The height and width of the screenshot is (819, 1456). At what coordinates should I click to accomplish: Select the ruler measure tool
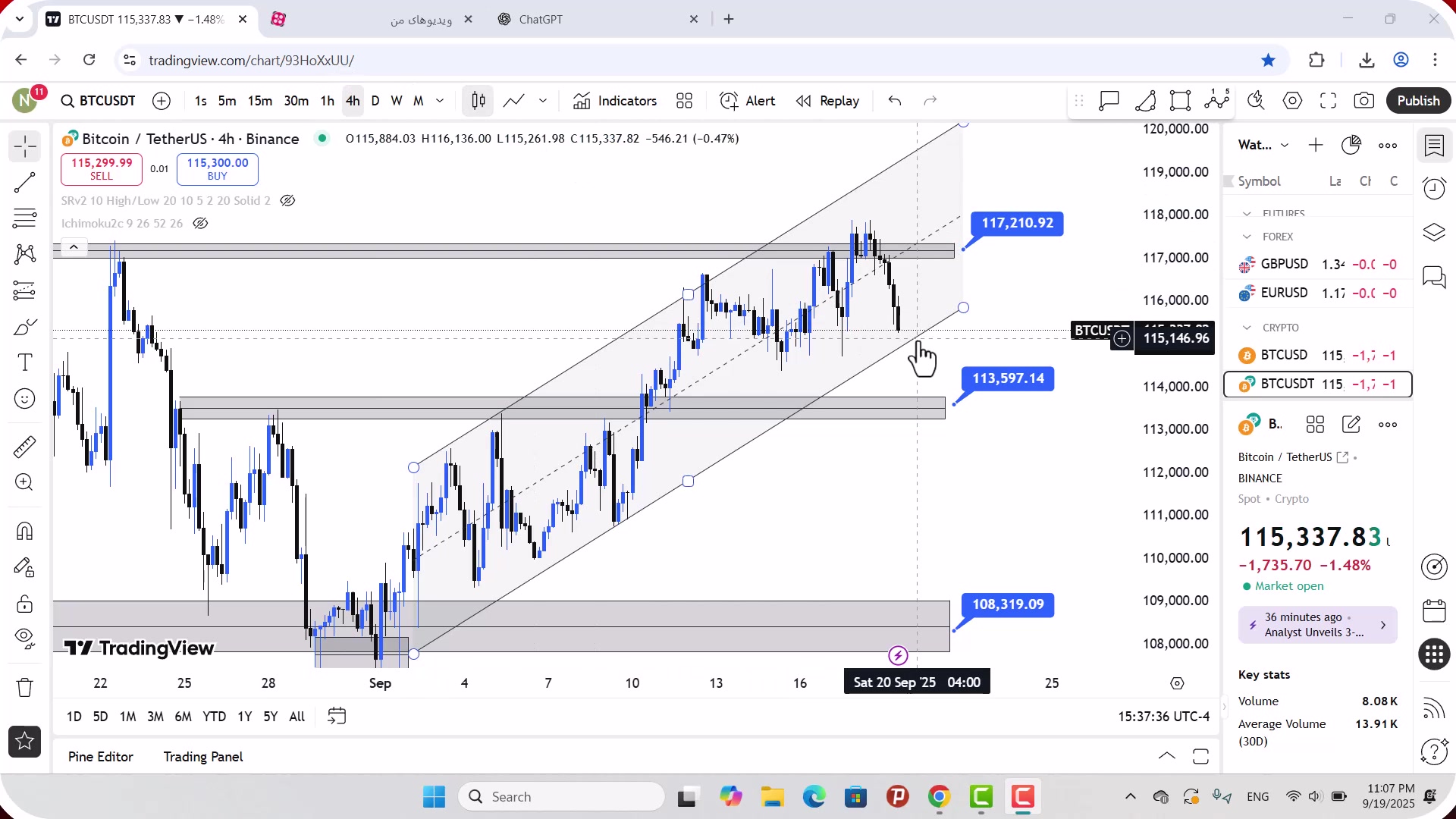(25, 447)
